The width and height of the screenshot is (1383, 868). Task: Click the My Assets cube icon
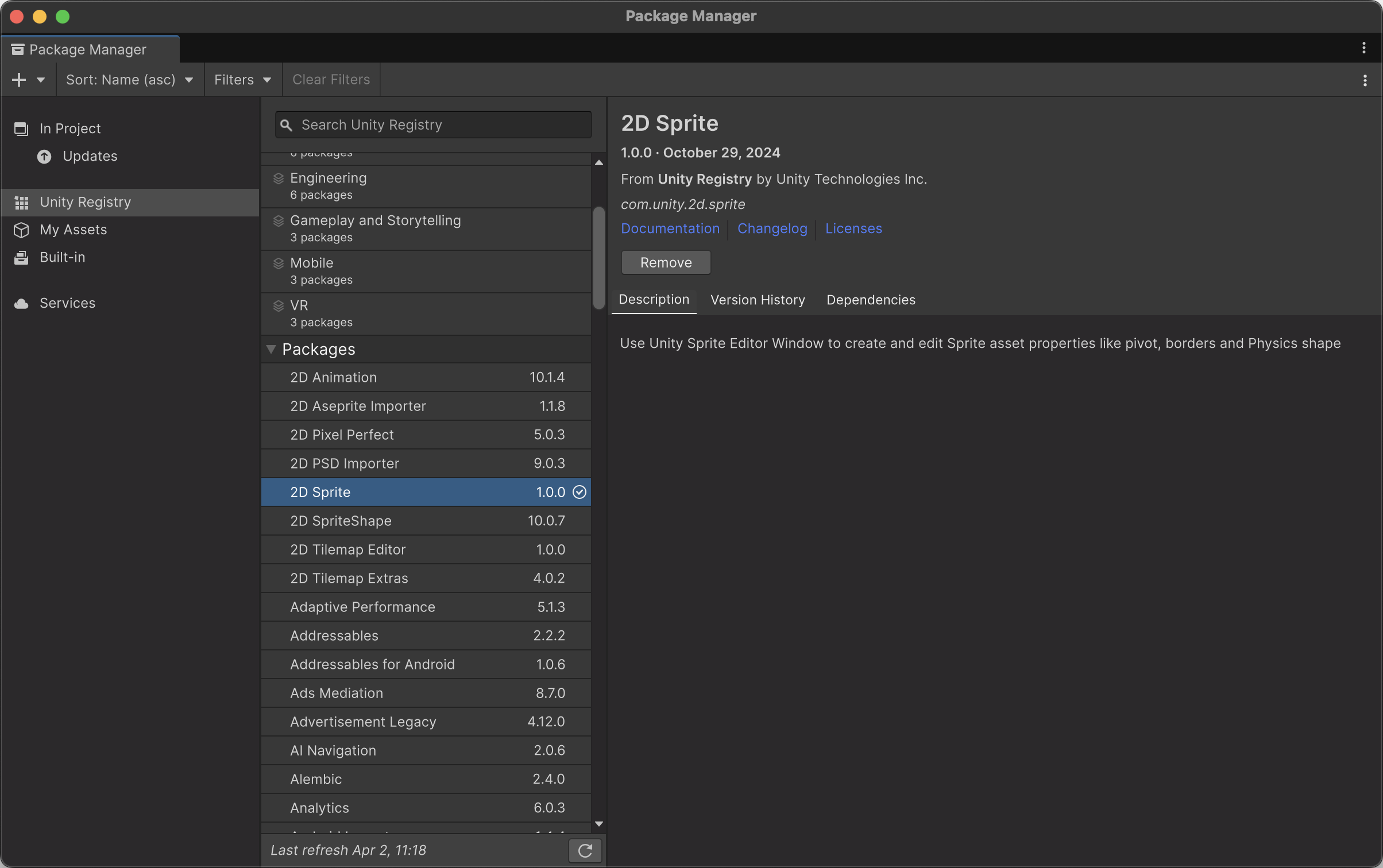click(21, 230)
